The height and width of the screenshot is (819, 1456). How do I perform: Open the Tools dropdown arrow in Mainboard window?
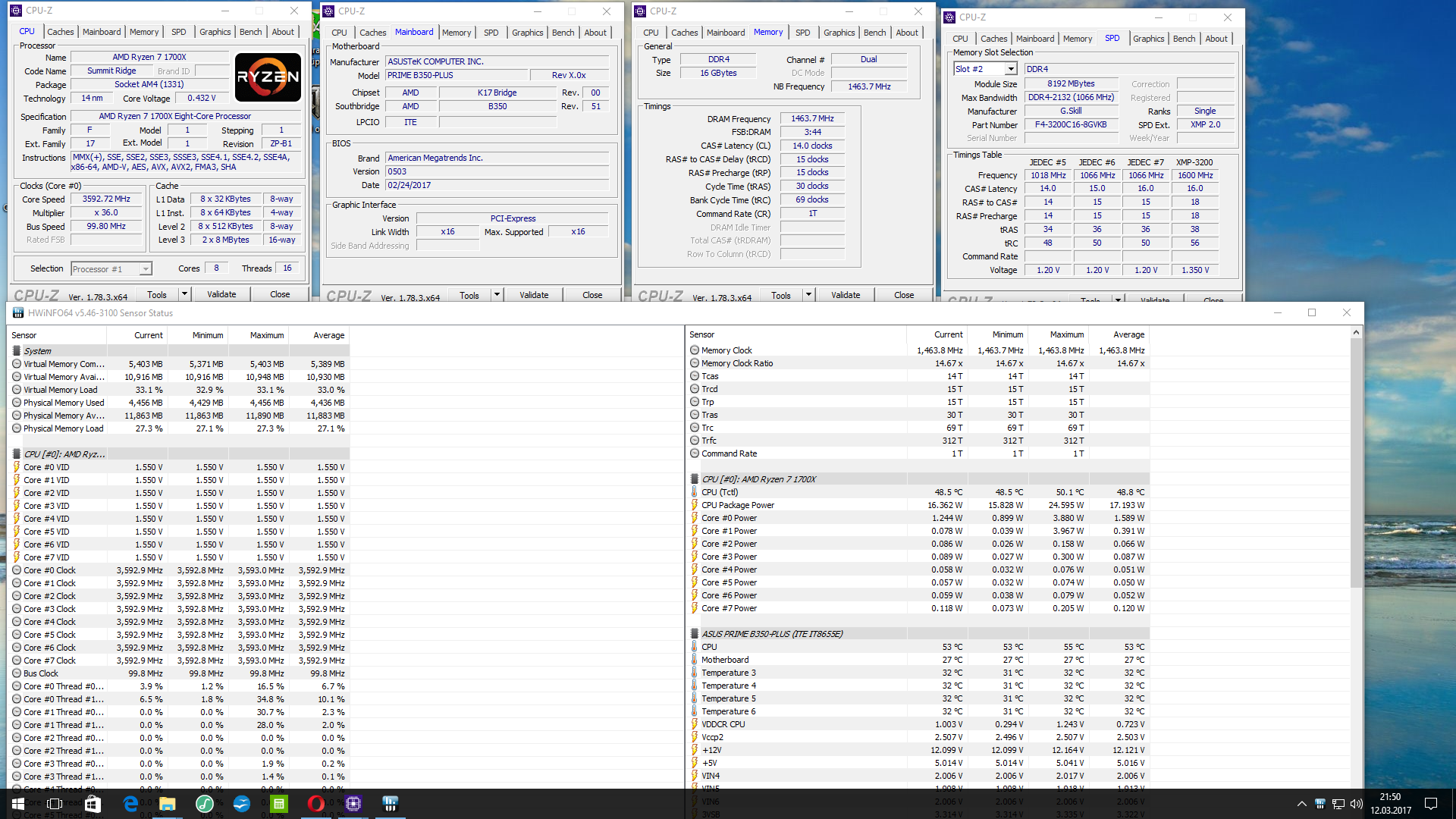point(497,295)
